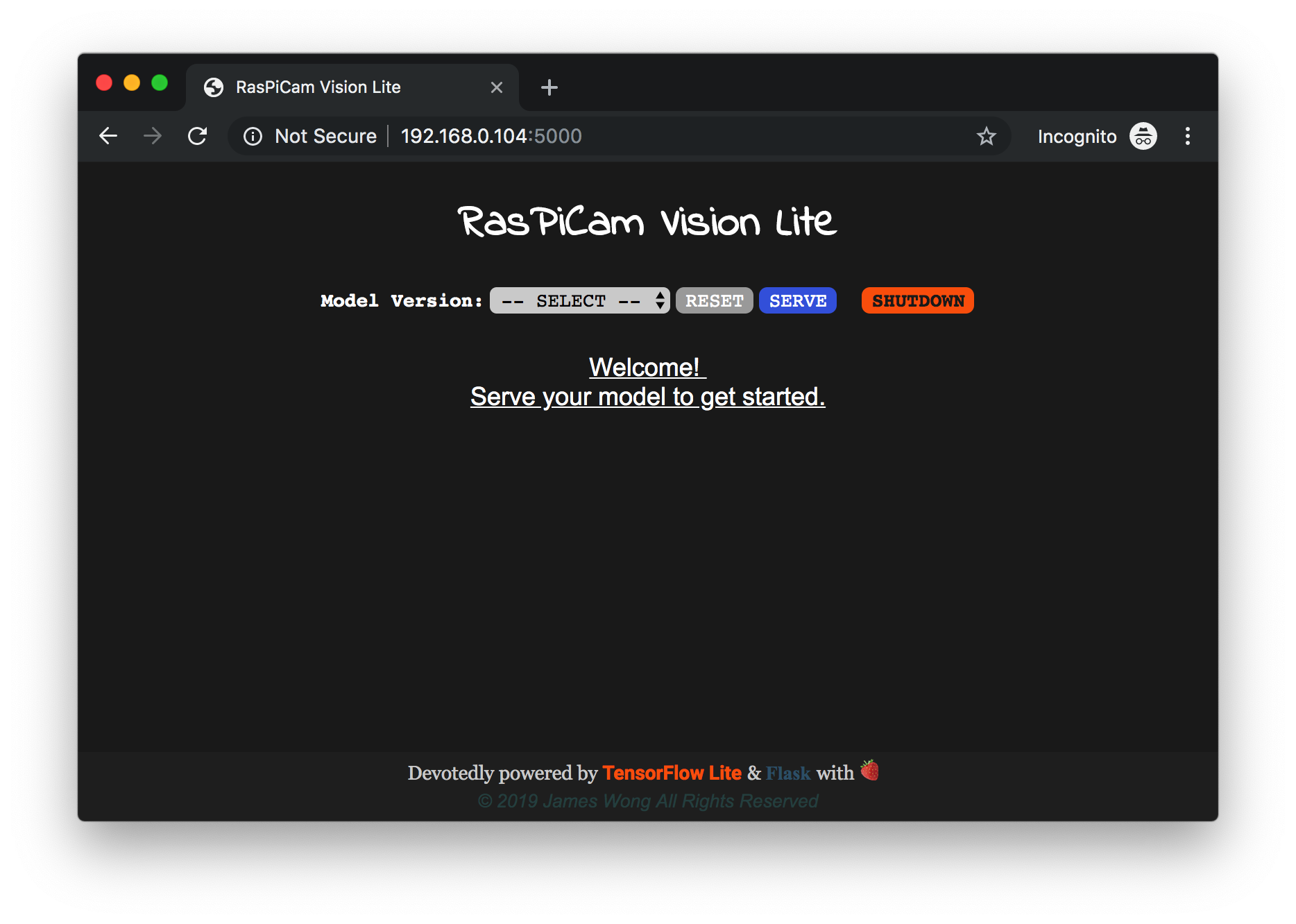Click the gray RESET button

pyautogui.click(x=714, y=300)
